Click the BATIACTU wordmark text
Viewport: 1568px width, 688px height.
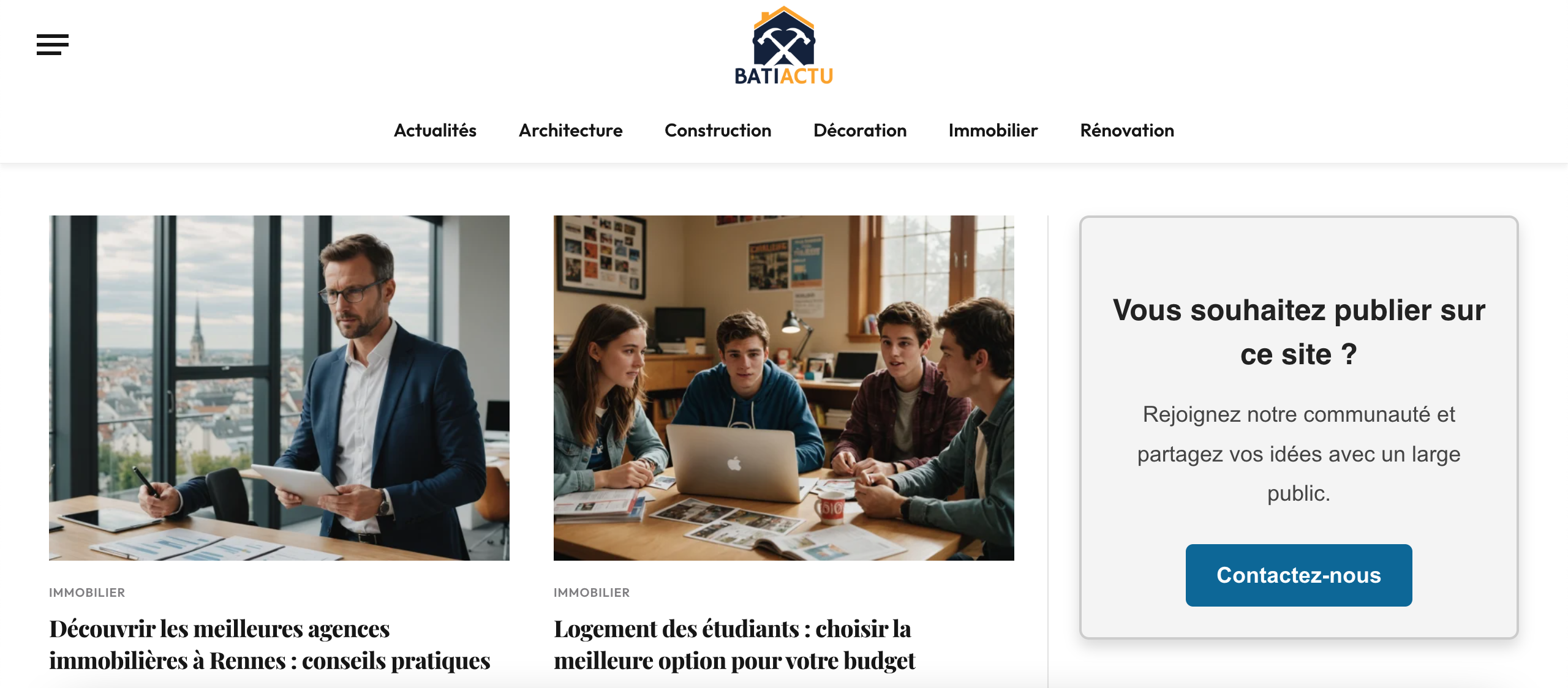click(783, 76)
